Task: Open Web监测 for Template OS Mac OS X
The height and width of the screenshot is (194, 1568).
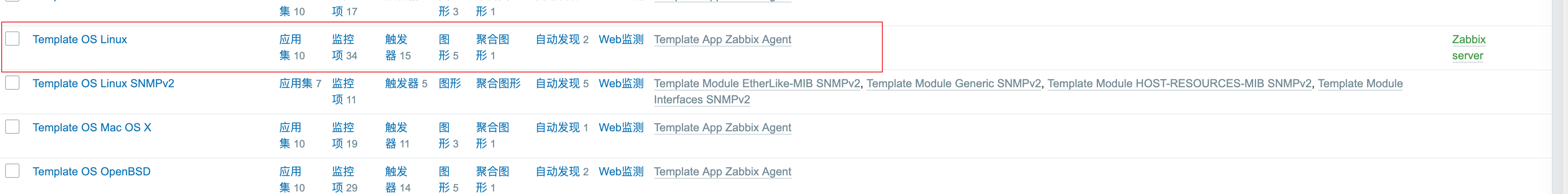Action: coord(621,128)
